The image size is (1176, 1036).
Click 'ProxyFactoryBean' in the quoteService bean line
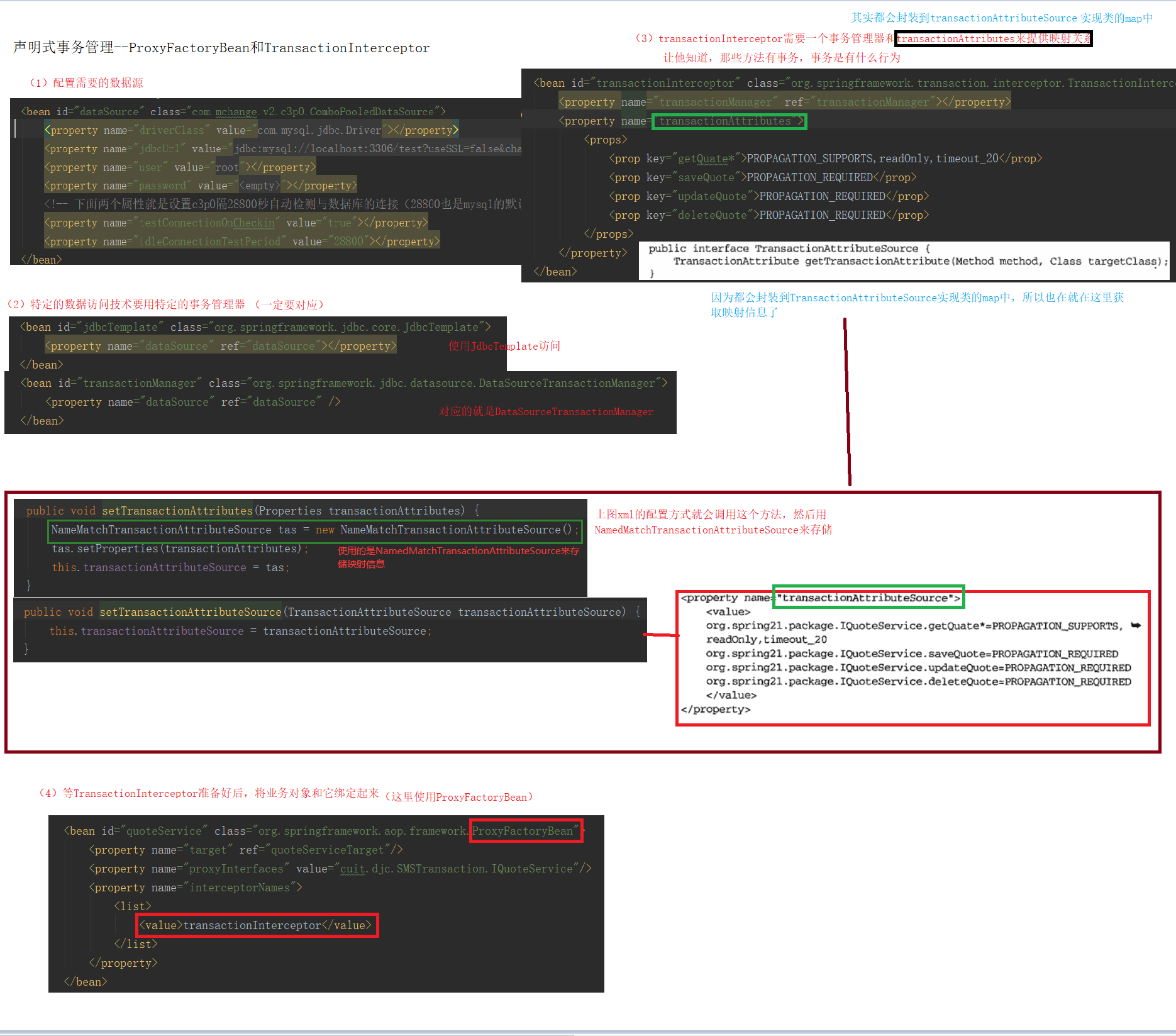[x=523, y=831]
